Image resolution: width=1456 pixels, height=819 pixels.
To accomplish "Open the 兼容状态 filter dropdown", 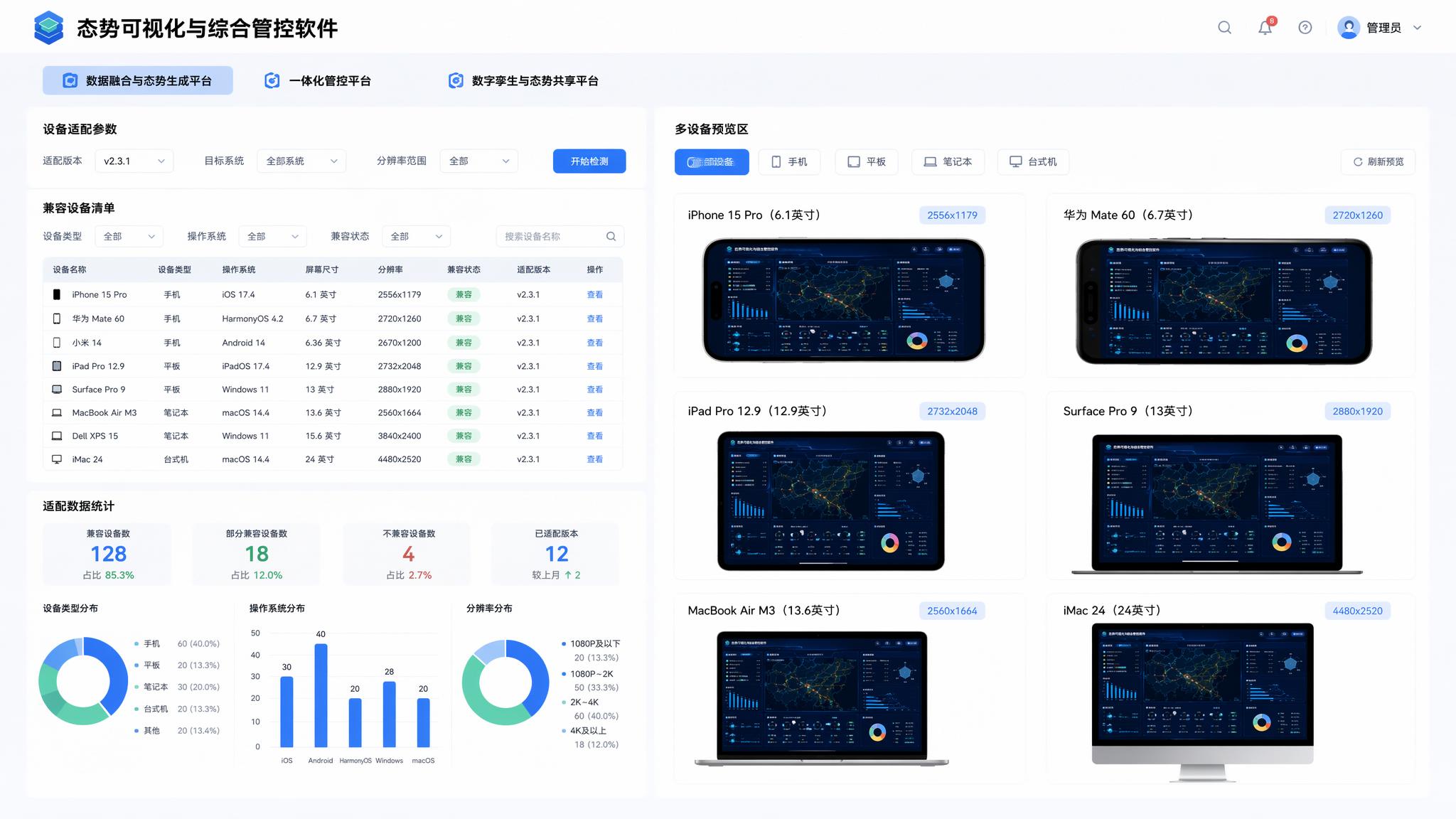I will point(417,237).
